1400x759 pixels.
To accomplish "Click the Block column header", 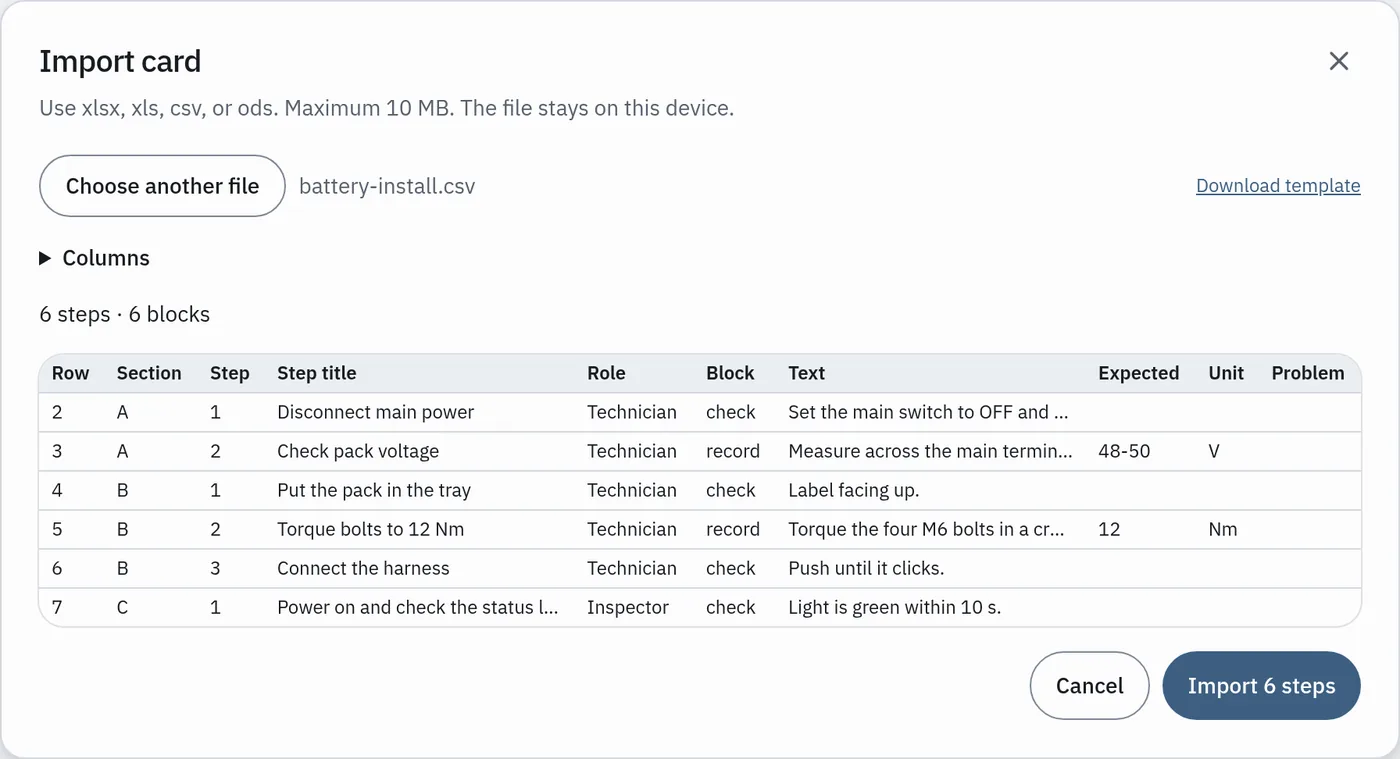I will 730,373.
